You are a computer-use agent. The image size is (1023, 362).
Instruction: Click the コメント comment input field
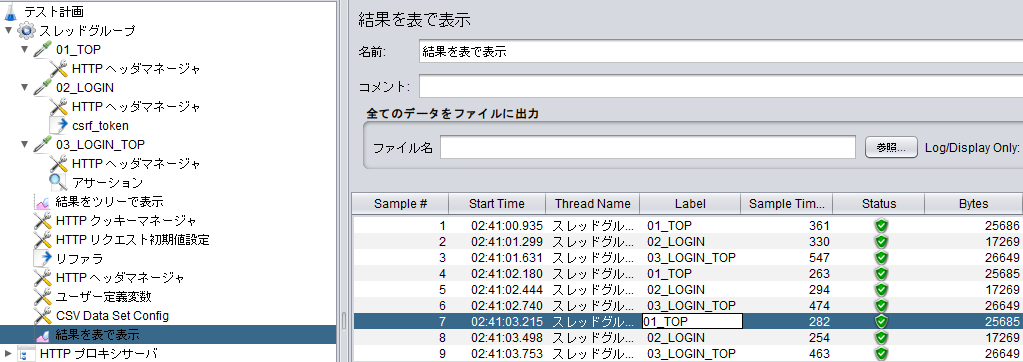(720, 86)
